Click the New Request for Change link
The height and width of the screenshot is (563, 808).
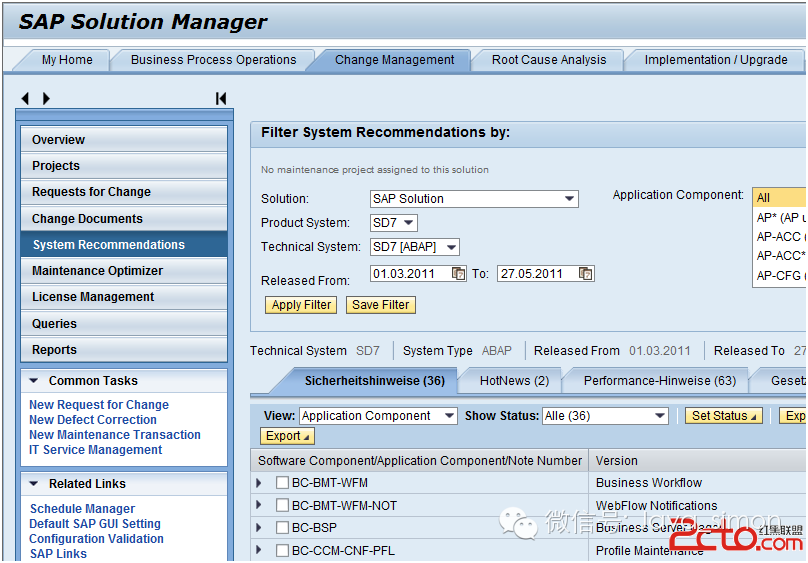(x=99, y=405)
